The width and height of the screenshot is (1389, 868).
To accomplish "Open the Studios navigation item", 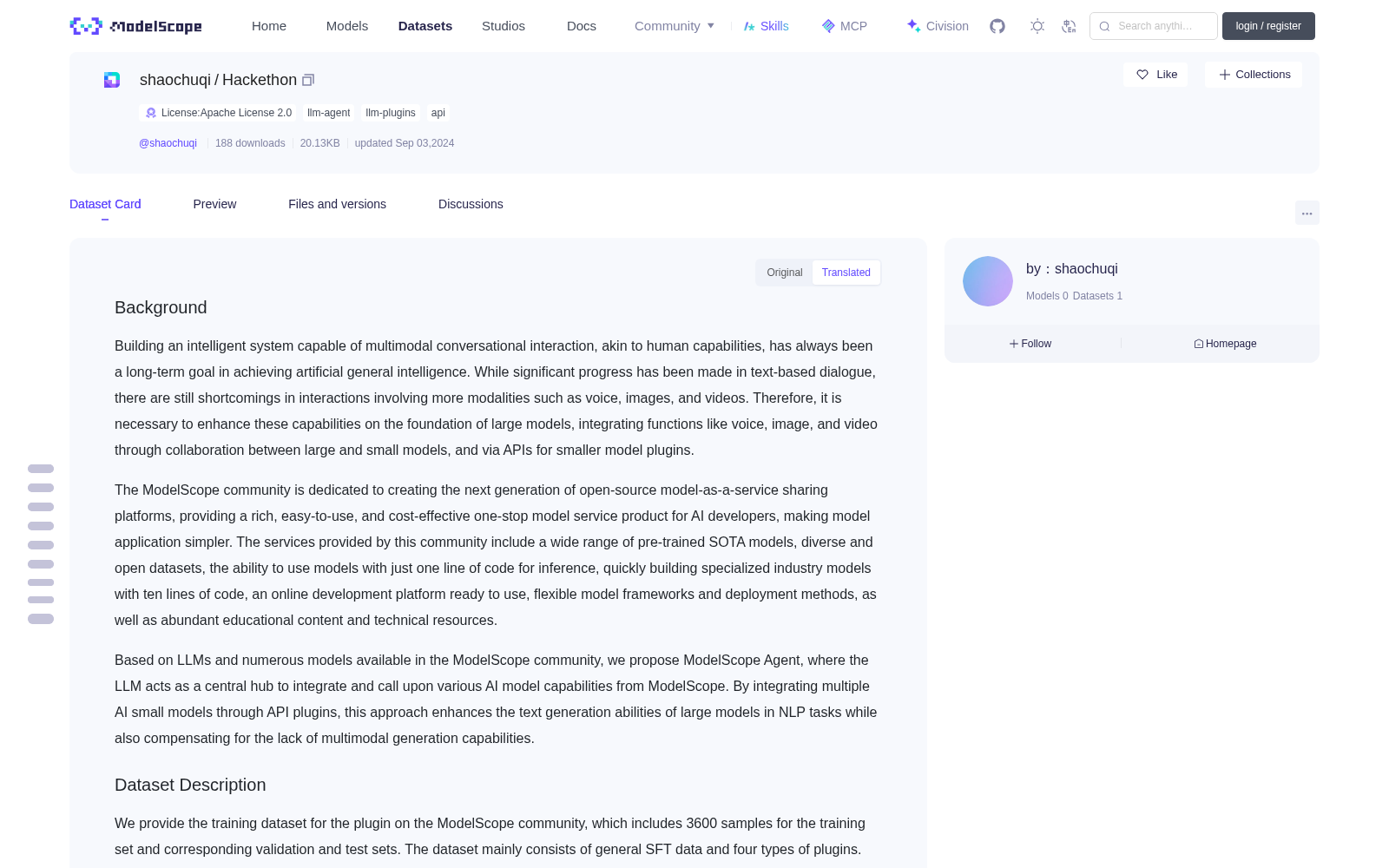I will 504,26.
